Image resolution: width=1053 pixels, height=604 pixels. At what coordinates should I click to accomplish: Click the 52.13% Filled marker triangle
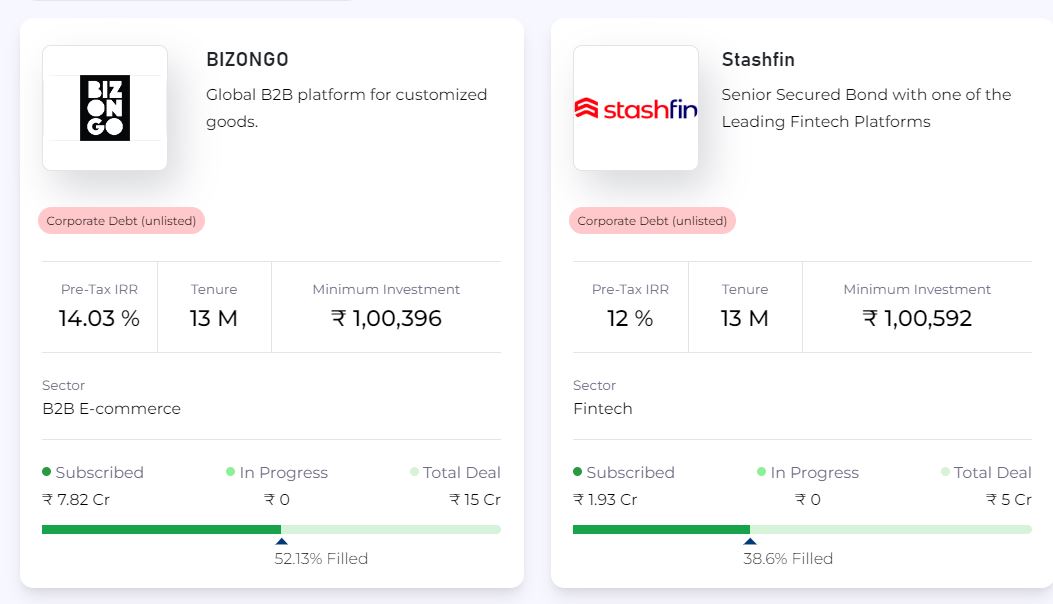click(281, 541)
